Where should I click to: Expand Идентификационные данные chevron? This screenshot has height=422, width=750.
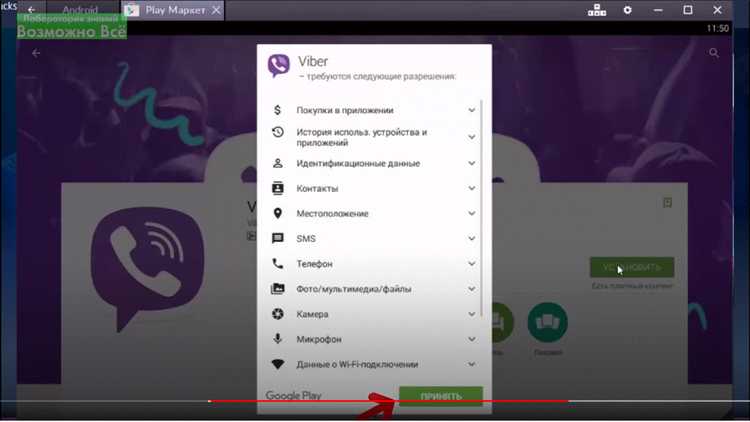(x=472, y=163)
